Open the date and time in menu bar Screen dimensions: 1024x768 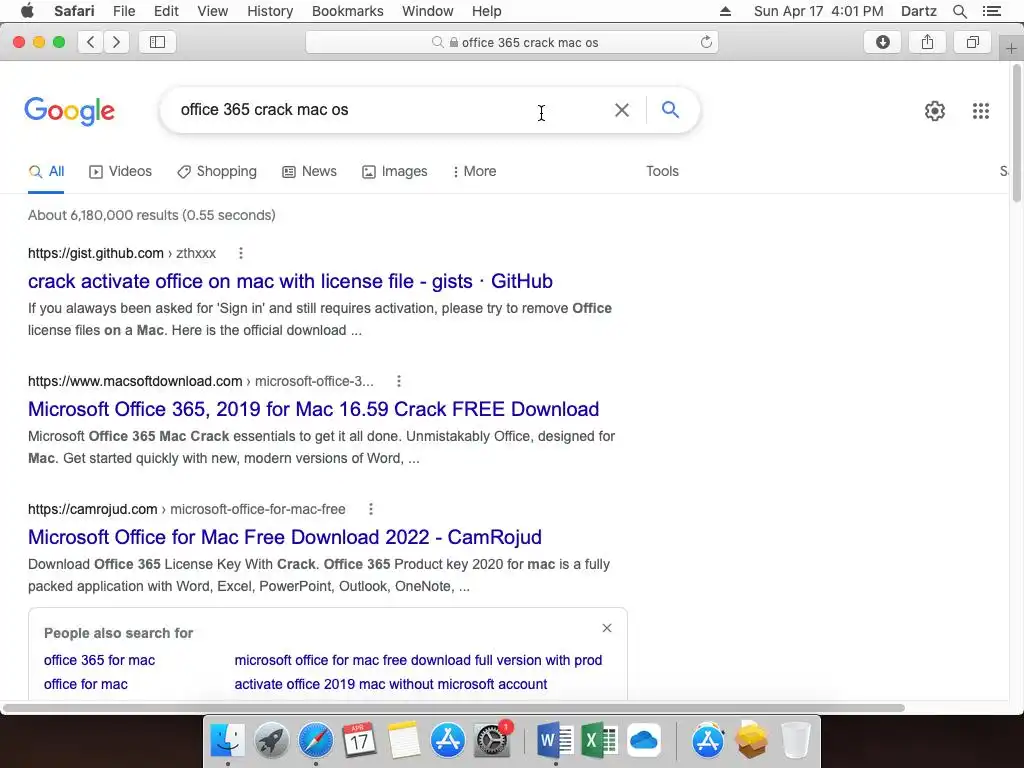pyautogui.click(x=818, y=11)
